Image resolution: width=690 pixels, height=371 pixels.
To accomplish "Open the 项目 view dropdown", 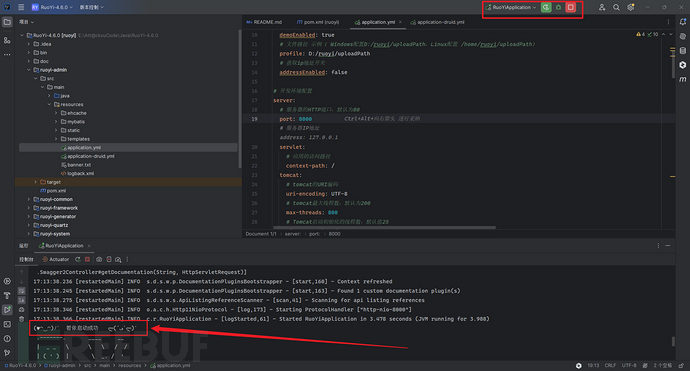I will [26, 22].
